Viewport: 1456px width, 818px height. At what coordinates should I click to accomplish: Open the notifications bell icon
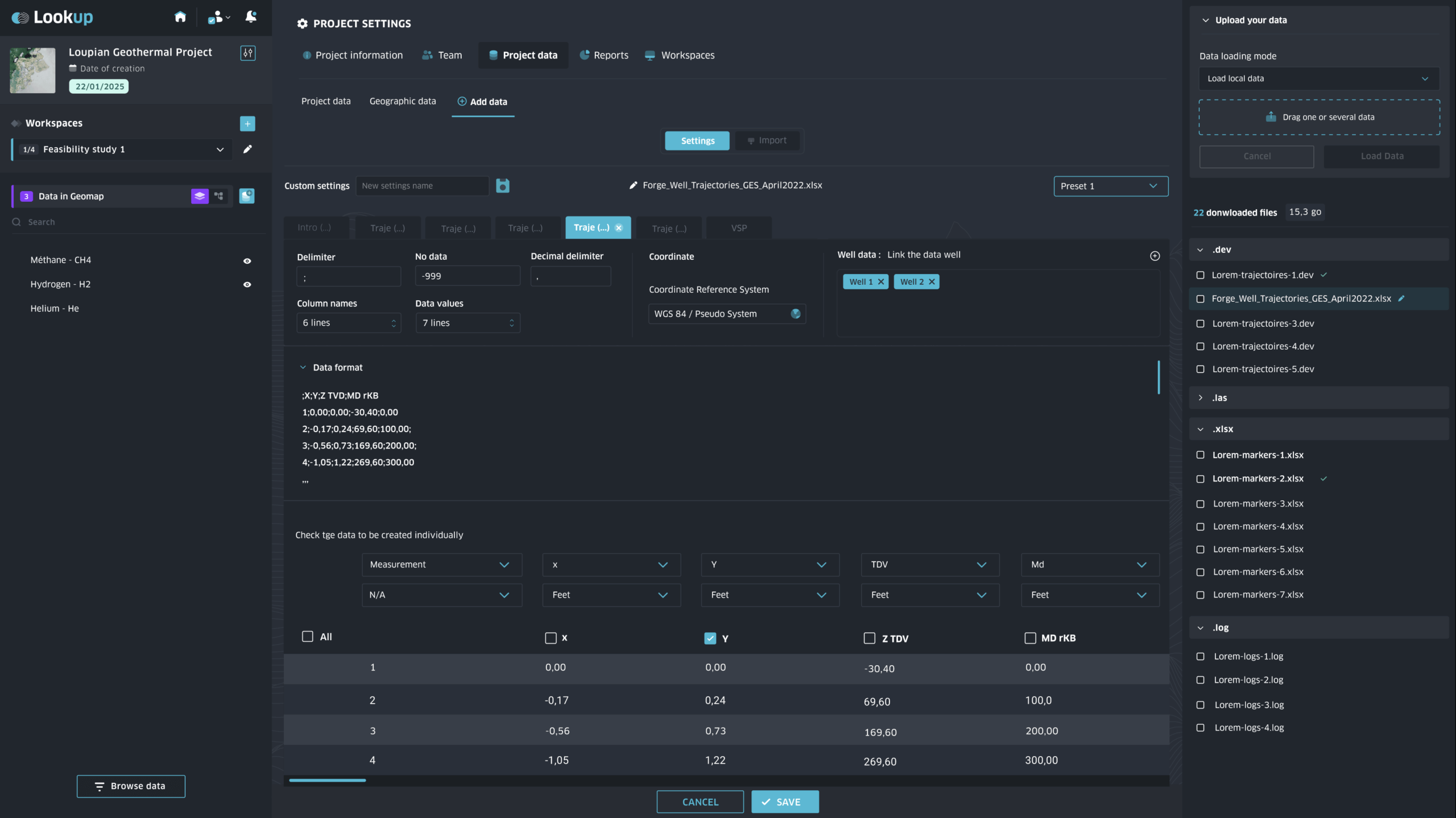[251, 17]
